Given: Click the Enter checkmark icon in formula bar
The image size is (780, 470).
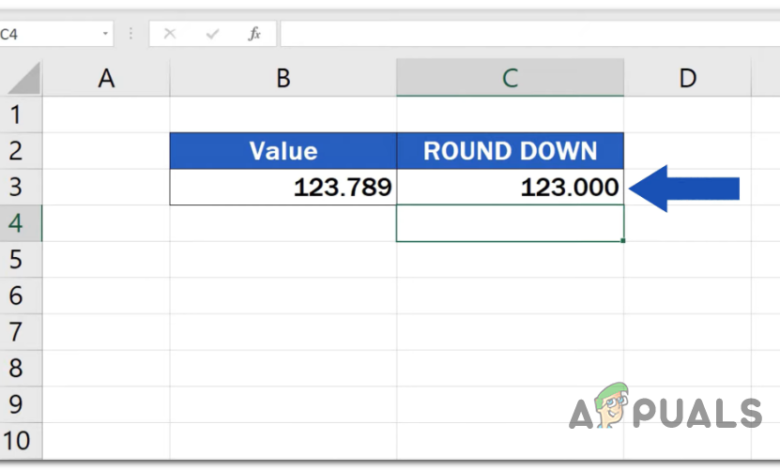Looking at the screenshot, I should coord(212,34).
